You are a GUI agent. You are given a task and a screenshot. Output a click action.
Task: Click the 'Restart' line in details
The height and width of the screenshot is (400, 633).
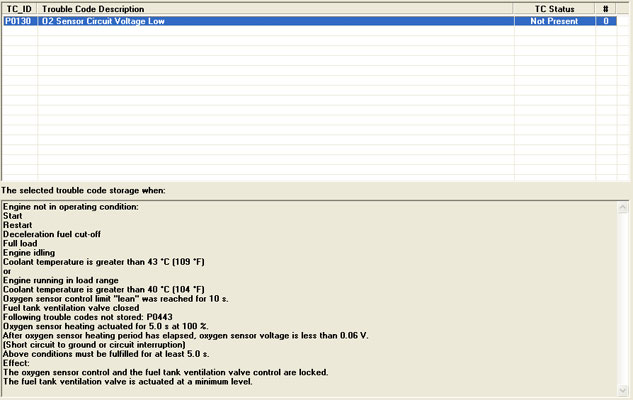[17, 225]
